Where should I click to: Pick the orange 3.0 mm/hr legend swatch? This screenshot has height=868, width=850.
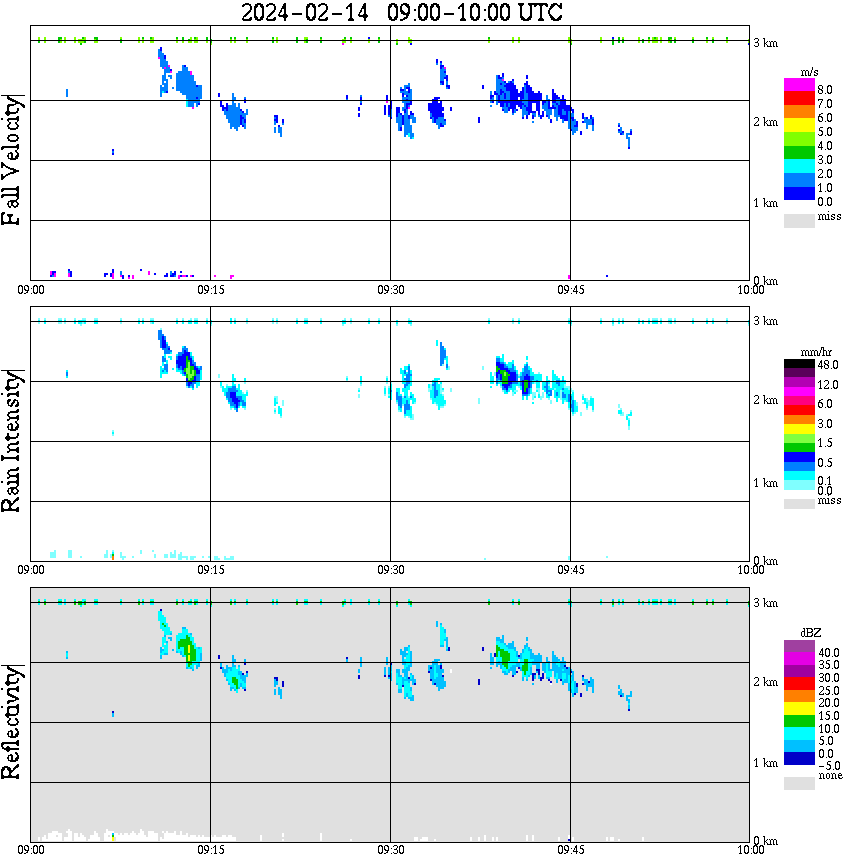coord(799,422)
